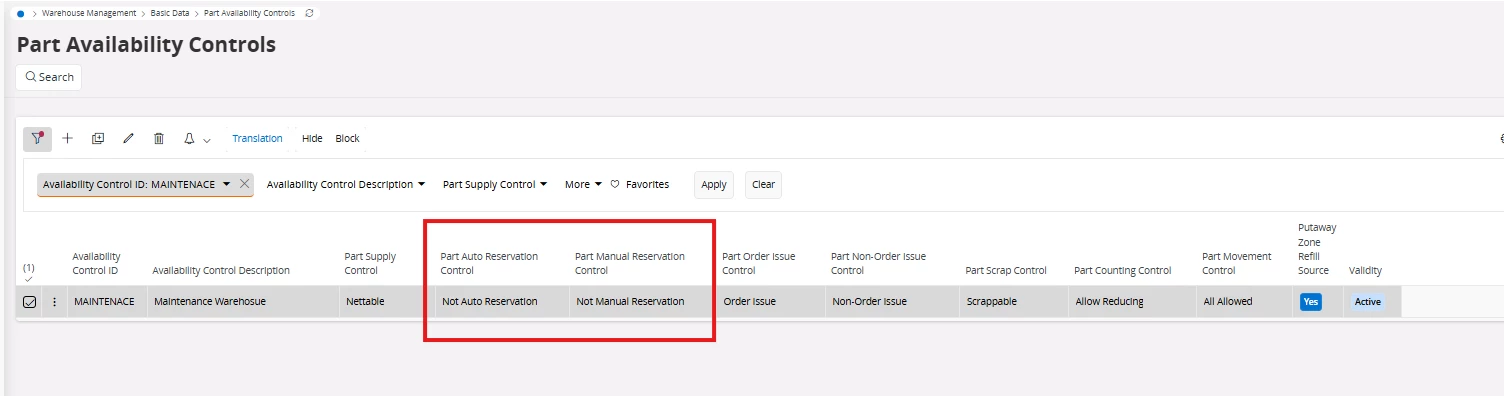
Task: Apply the current filters
Action: 714,184
